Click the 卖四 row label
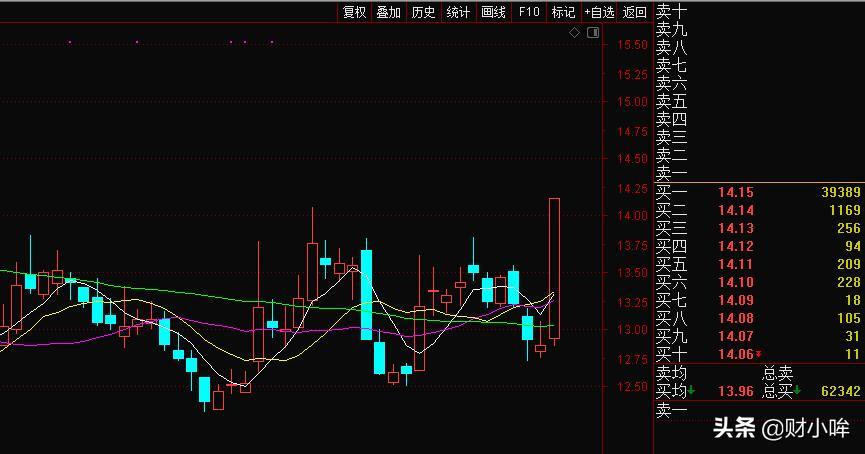 (671, 120)
